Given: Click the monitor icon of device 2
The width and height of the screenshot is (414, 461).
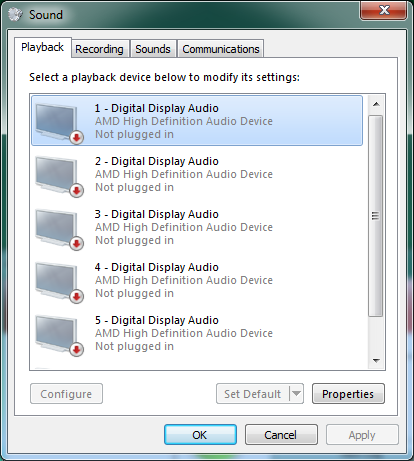Looking at the screenshot, I should pyautogui.click(x=56, y=174).
